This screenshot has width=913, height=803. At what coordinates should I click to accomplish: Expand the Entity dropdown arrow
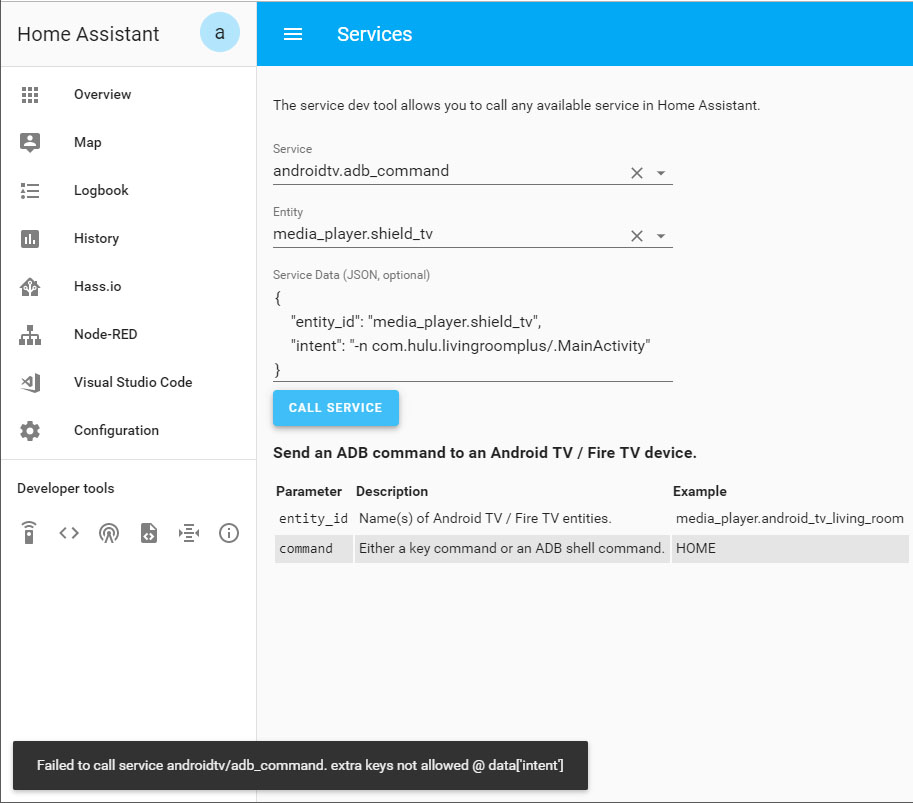[x=661, y=236]
